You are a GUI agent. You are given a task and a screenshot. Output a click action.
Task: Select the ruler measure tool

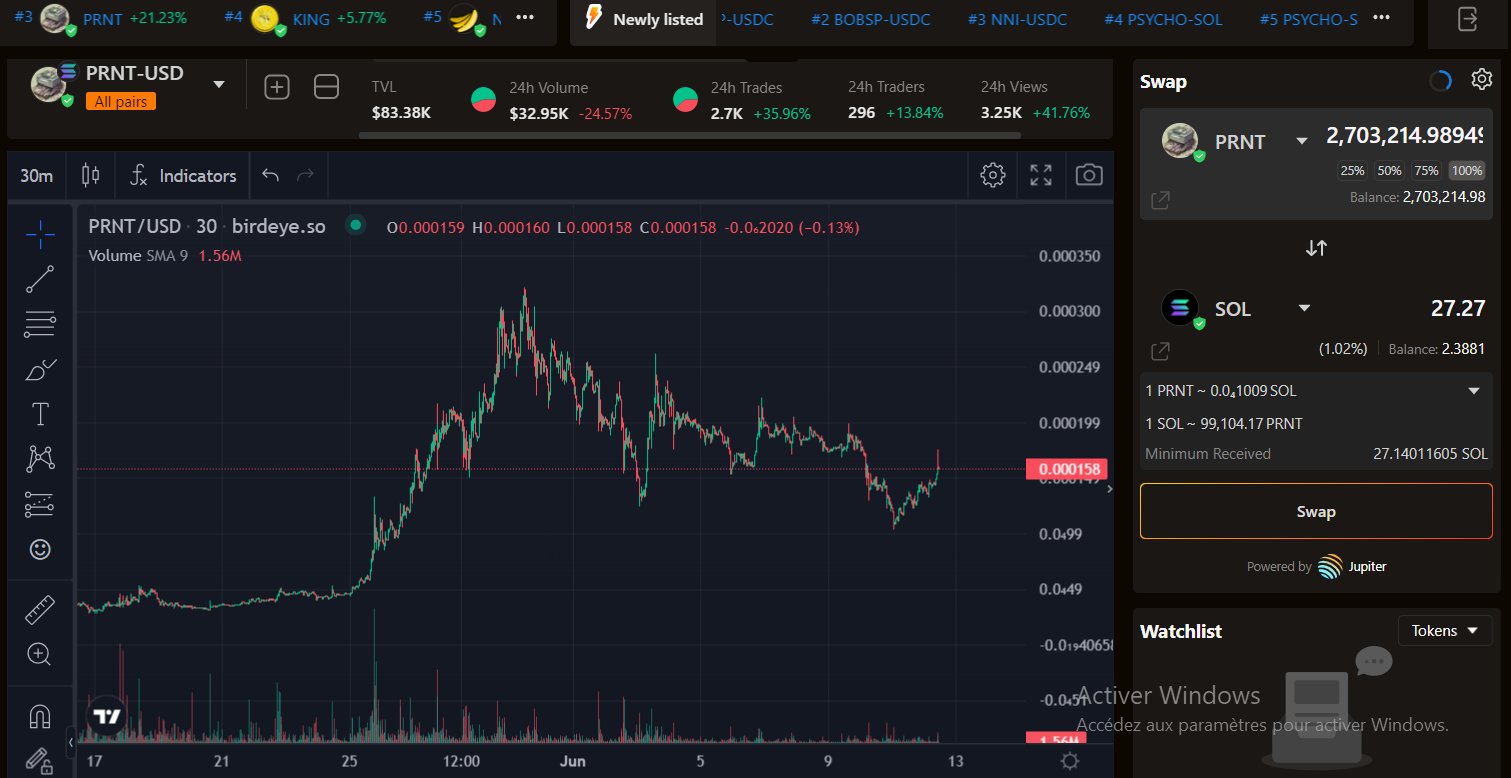[x=40, y=608]
